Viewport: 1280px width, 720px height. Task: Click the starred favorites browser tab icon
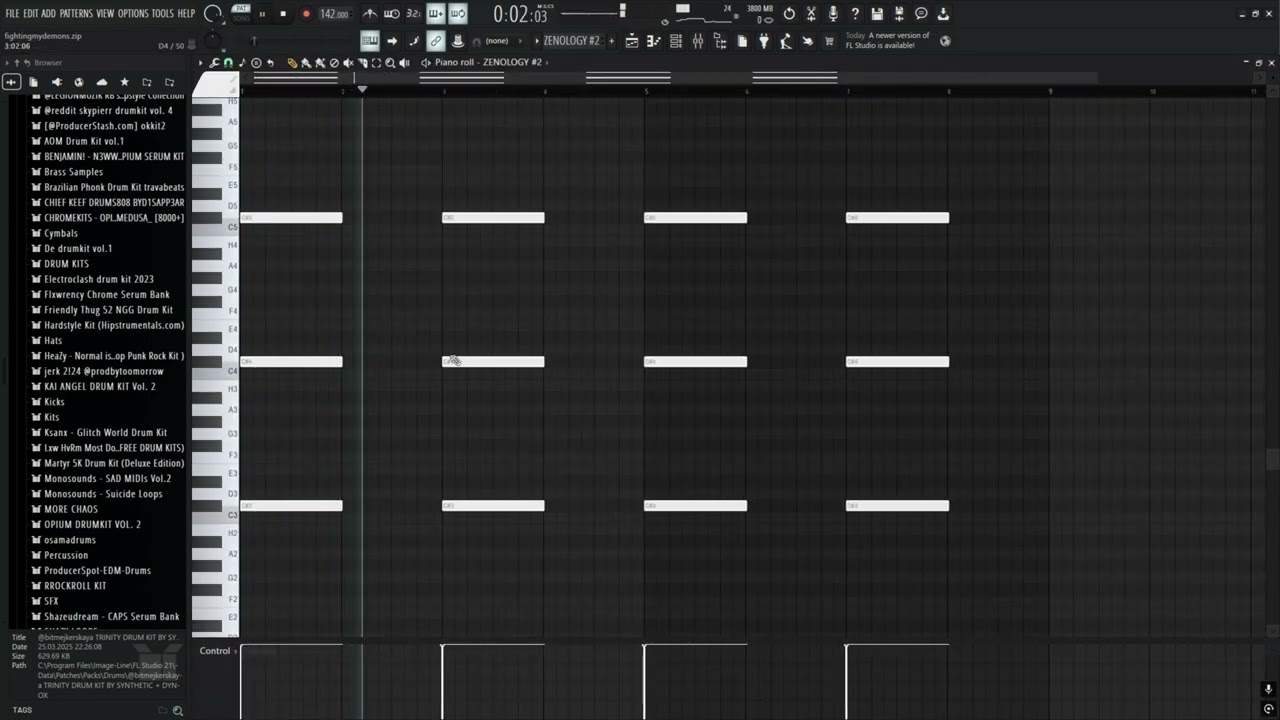[124, 82]
